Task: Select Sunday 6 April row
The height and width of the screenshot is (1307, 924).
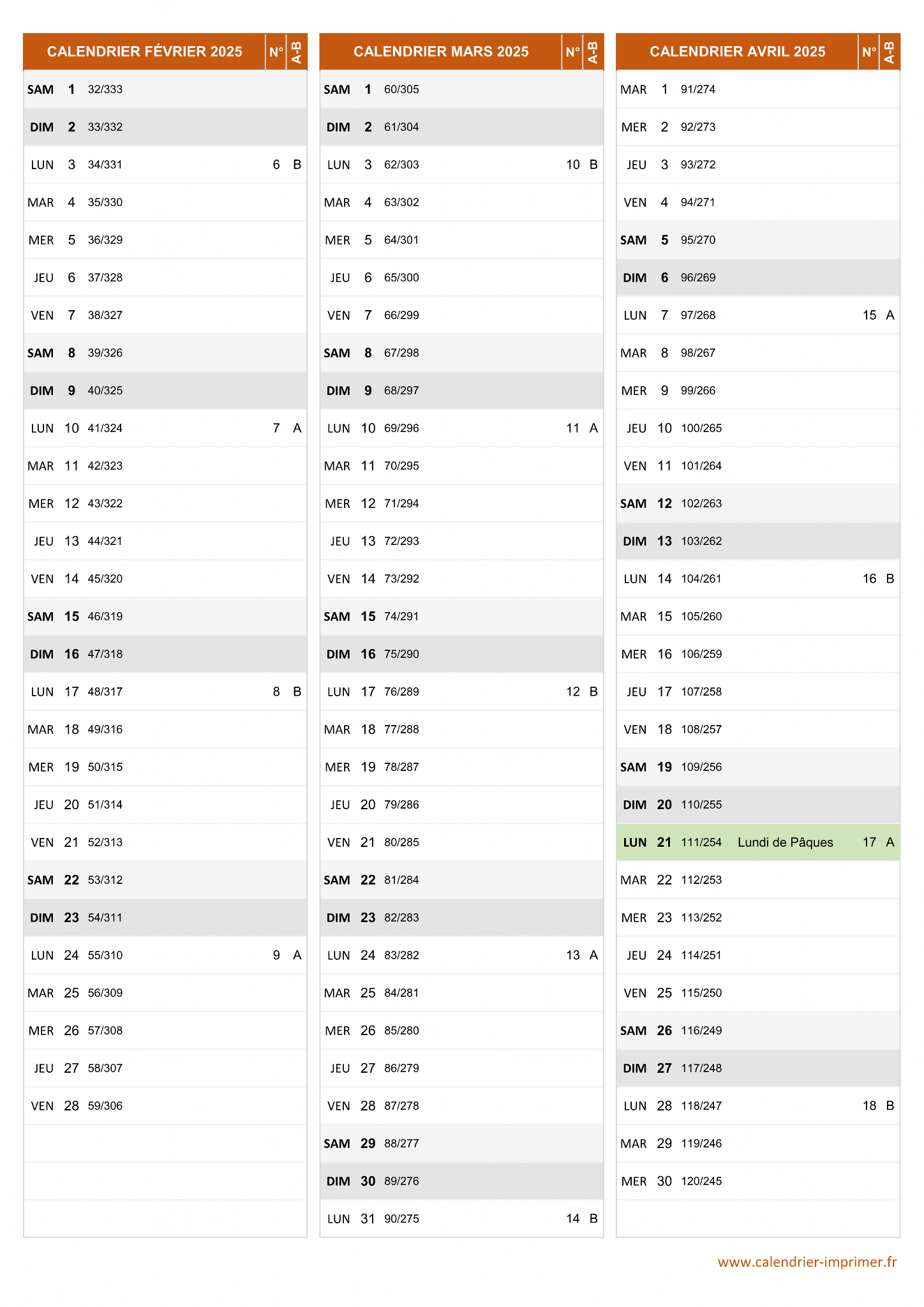Action: (x=758, y=278)
